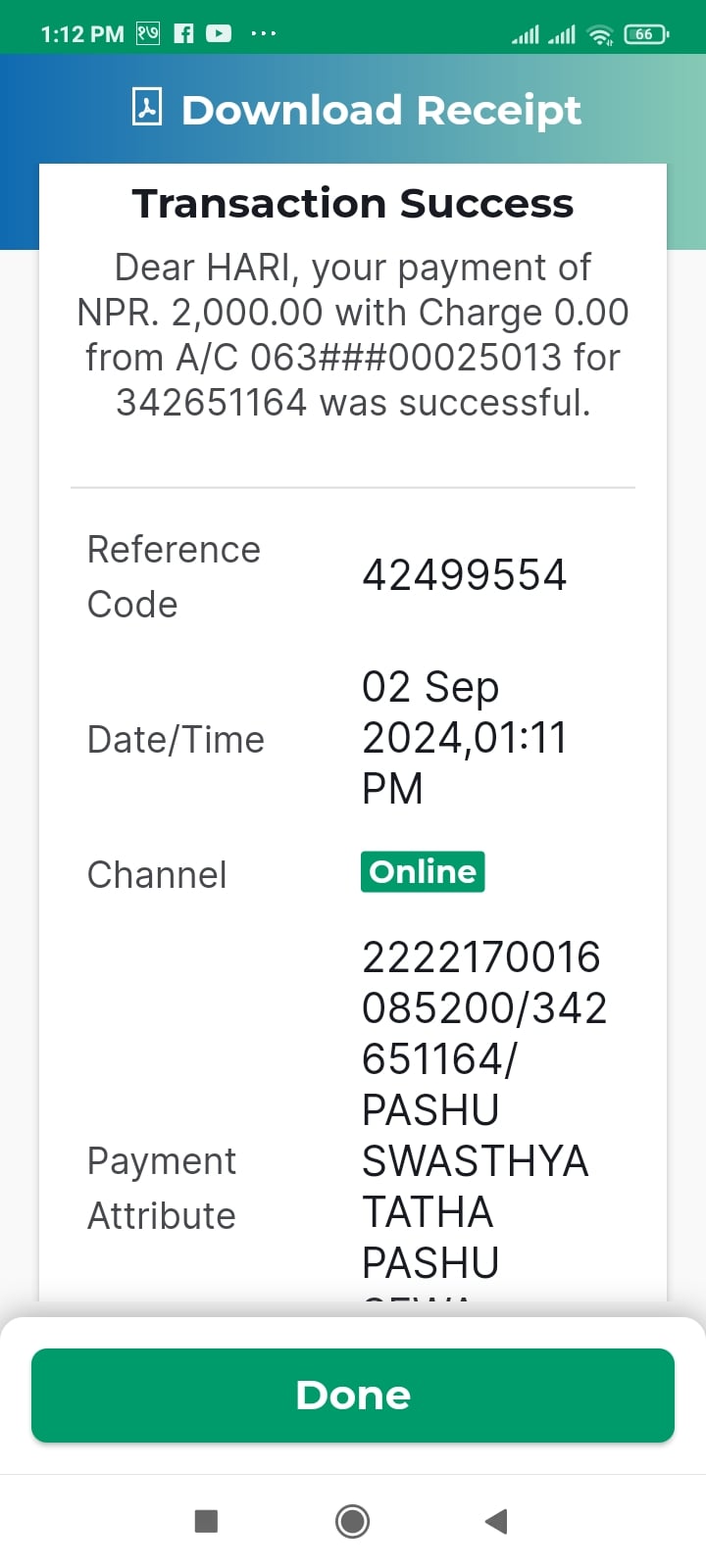Tap the PDF icon beside Download Receipt
Viewport: 706px width, 1568px height.
147,108
